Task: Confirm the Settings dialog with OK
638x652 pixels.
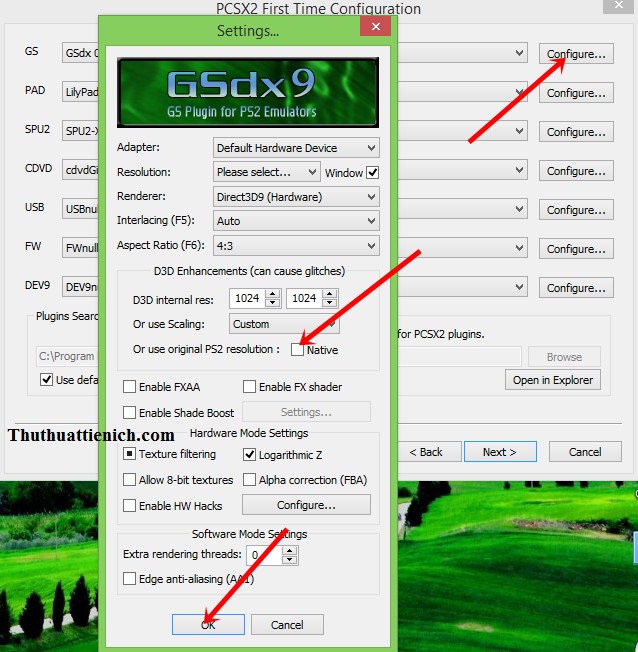Action: click(x=208, y=625)
